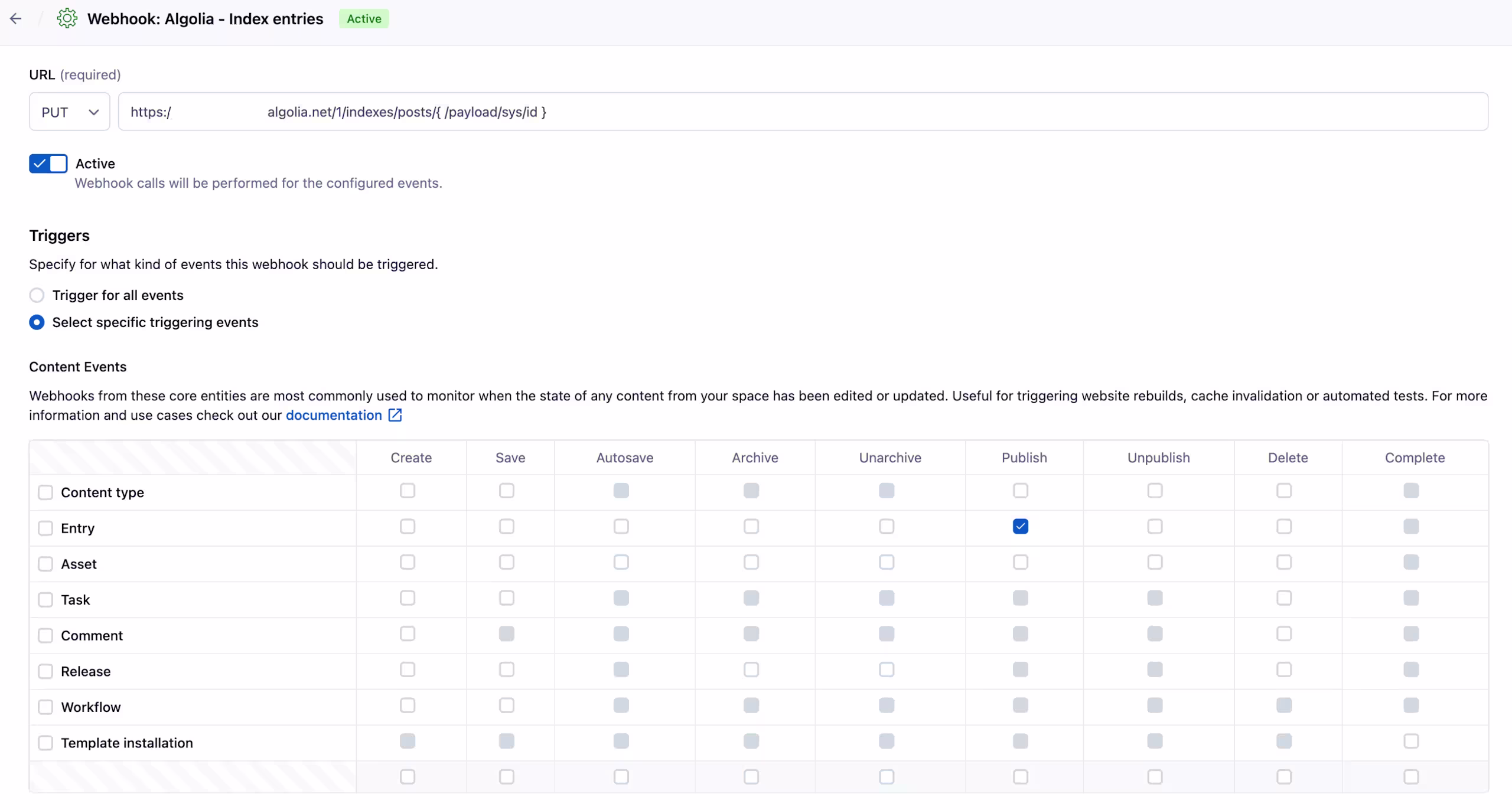
Task: Open the documentation link
Action: pyautogui.click(x=334, y=415)
